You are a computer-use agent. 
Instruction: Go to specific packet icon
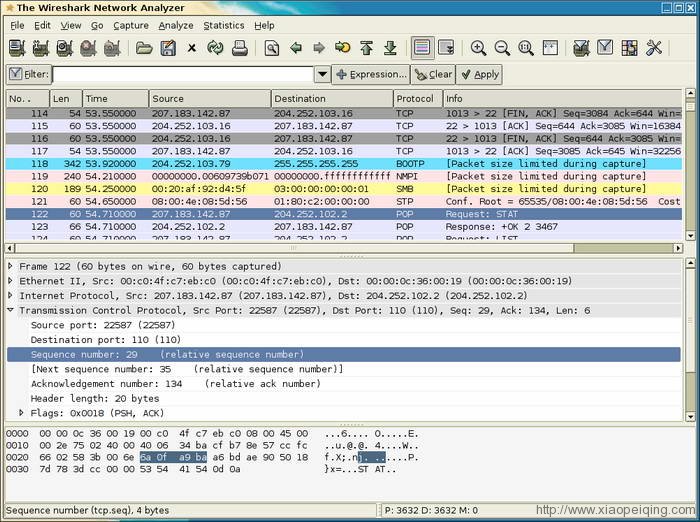342,48
